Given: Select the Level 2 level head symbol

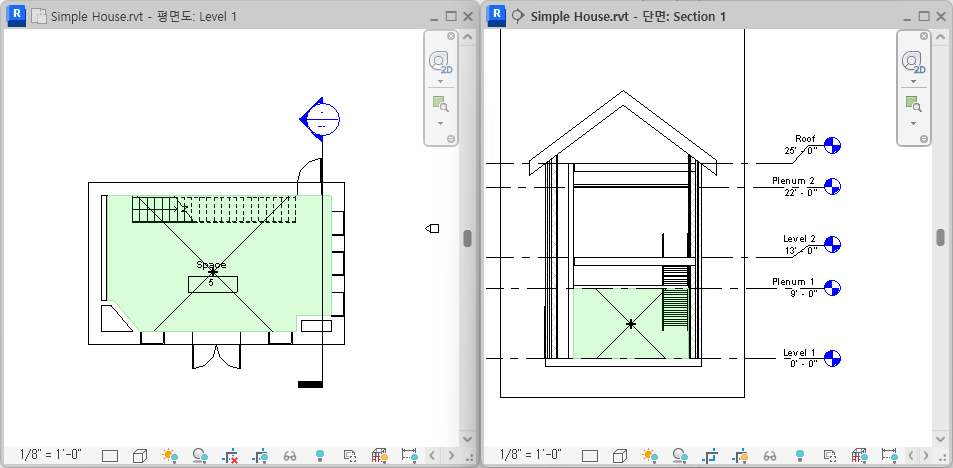Looking at the screenshot, I should [832, 245].
